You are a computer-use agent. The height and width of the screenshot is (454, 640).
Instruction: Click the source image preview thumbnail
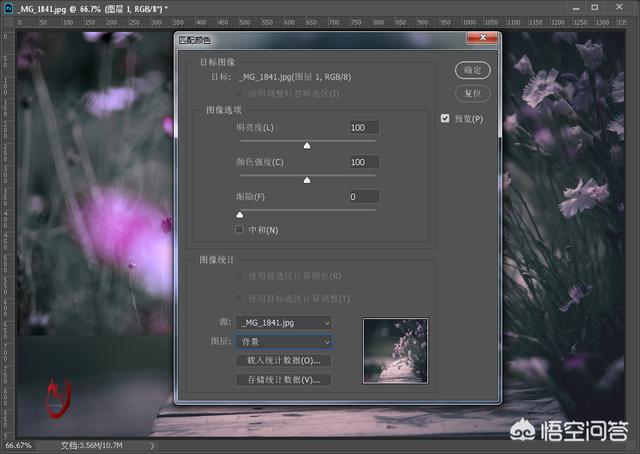click(395, 351)
